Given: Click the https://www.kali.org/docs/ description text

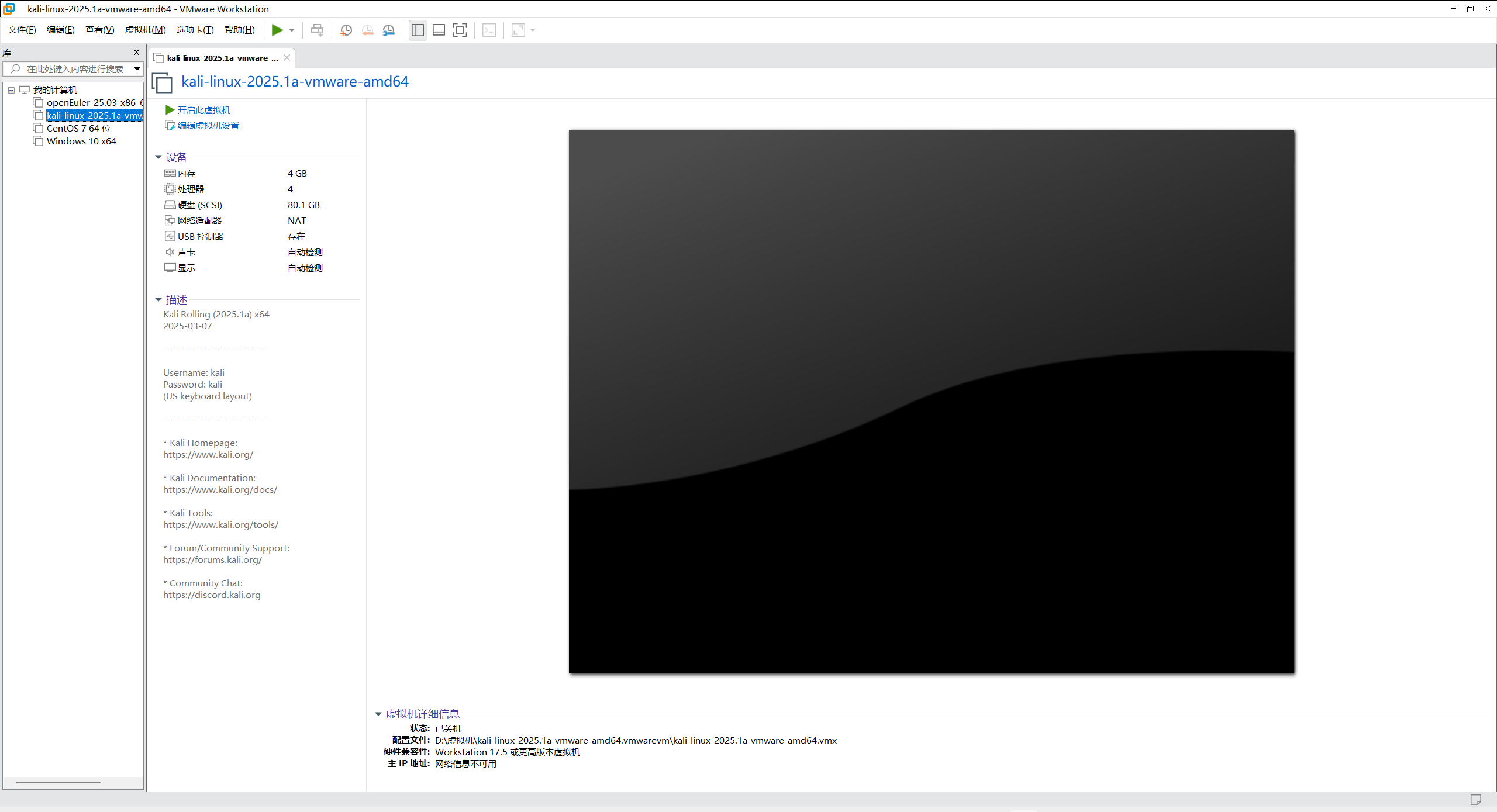Looking at the screenshot, I should (220, 490).
